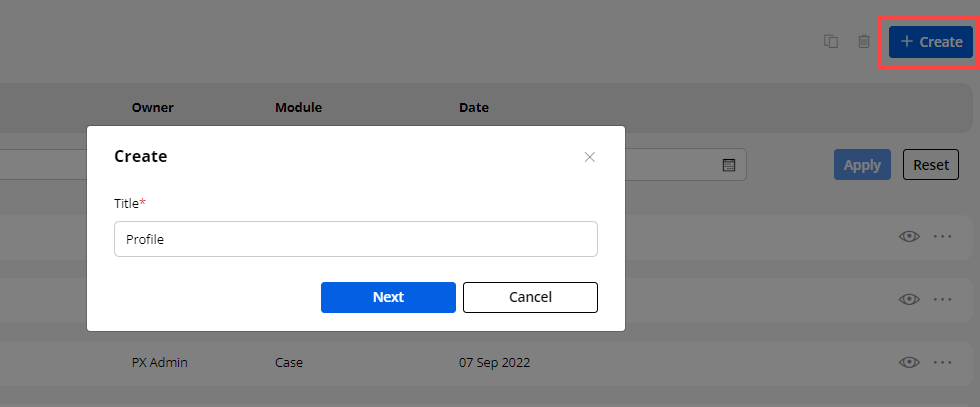View the first row via eye icon
Viewport: 980px width, 407px height.
click(x=909, y=237)
